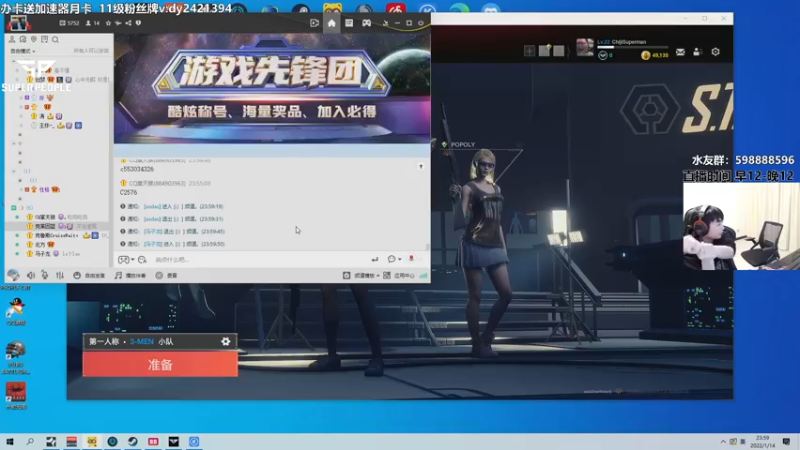Viewport: 800px width, 450px height.
Task: Click the chat message input field
Action: (x=260, y=260)
